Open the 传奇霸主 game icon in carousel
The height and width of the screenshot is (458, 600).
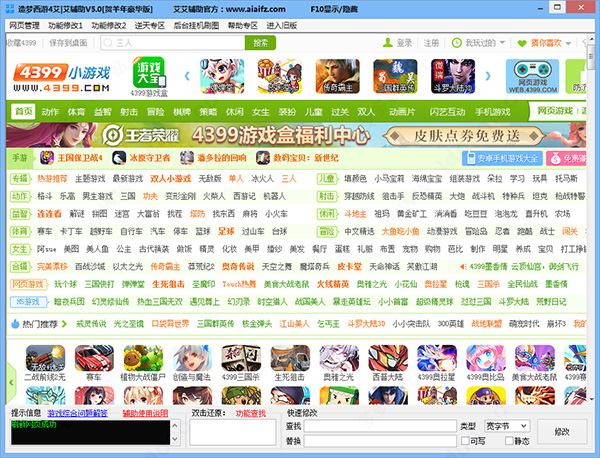coord(338,76)
